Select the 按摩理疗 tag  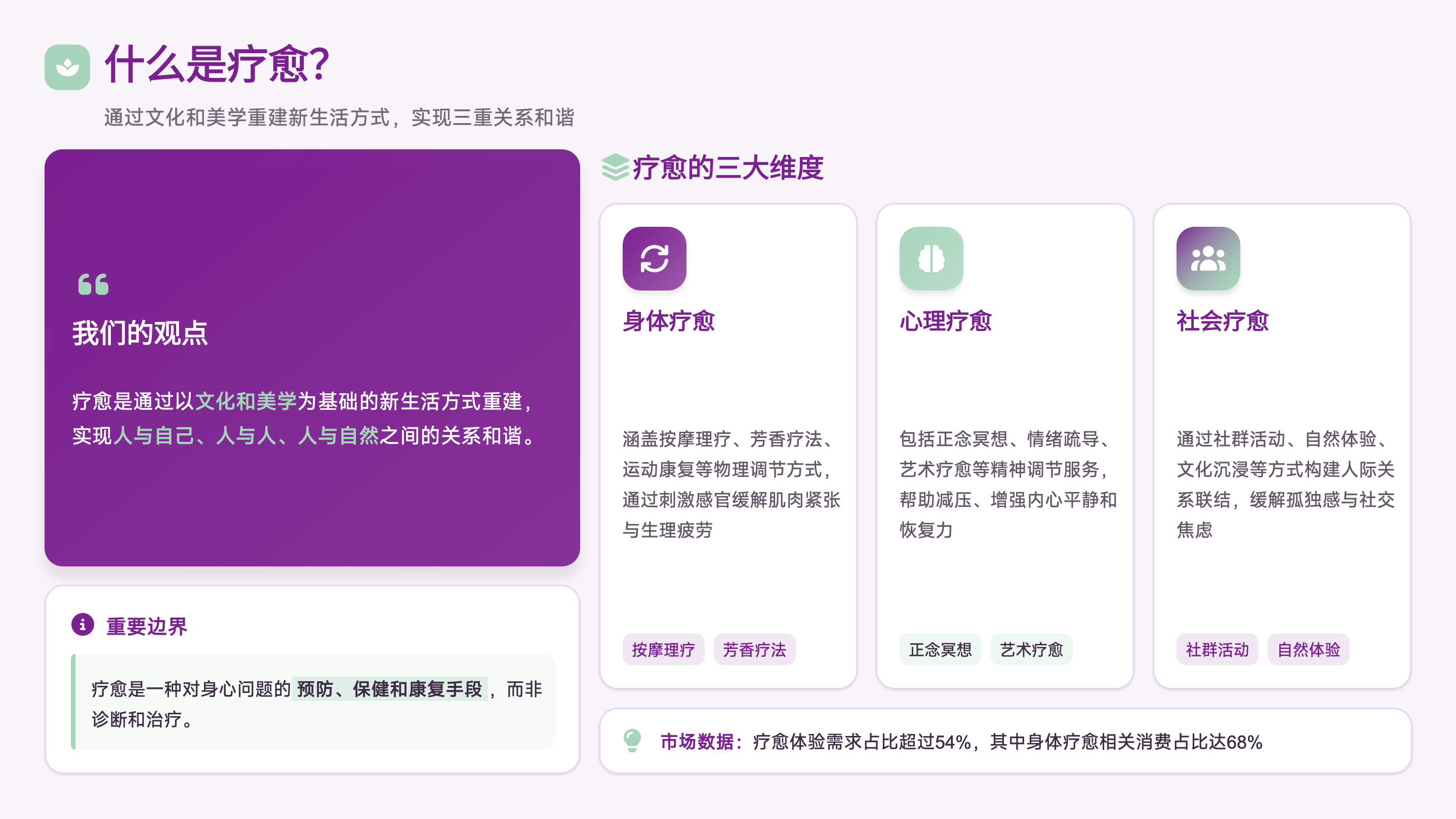coord(664,649)
